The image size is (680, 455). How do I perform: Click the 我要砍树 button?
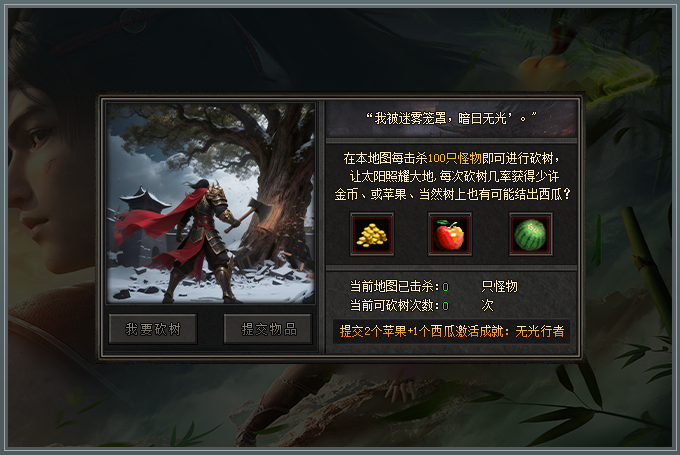pyautogui.click(x=153, y=329)
